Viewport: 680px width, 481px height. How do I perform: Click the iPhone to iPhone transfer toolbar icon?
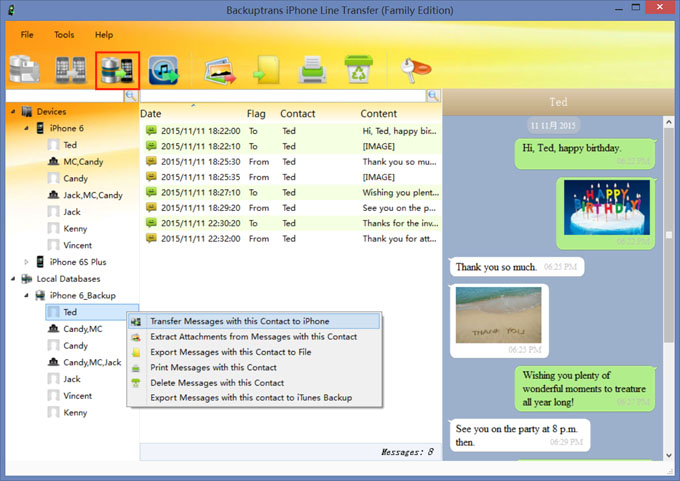(x=71, y=69)
